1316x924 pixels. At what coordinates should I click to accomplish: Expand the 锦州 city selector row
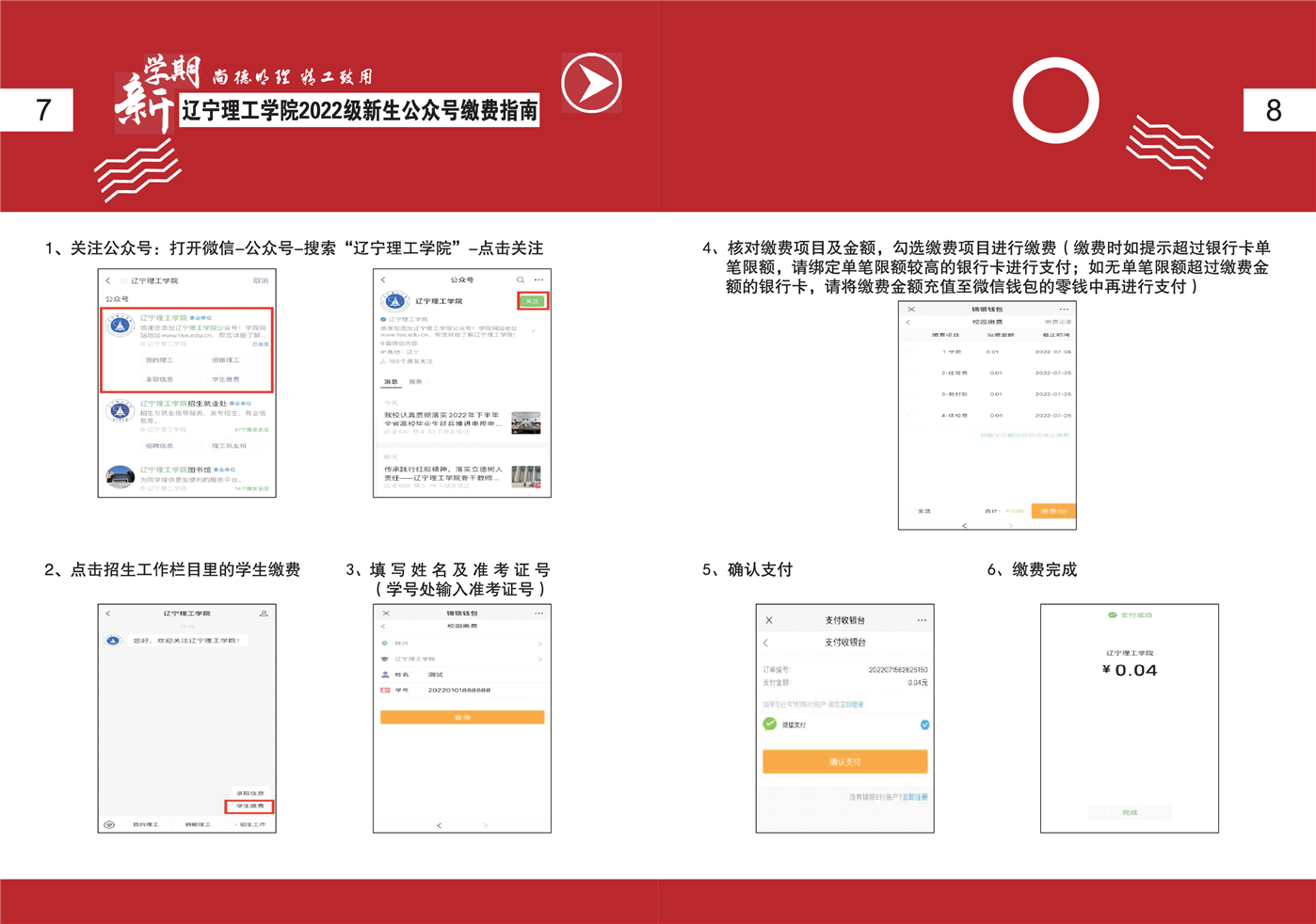pyautogui.click(x=461, y=644)
